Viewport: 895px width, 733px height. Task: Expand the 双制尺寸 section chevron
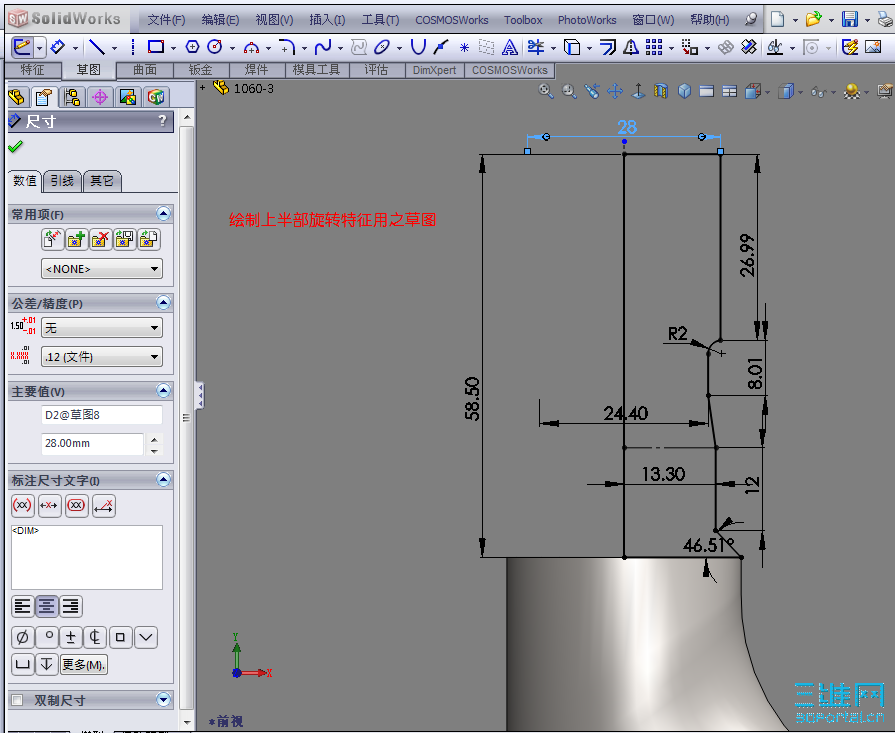click(163, 699)
